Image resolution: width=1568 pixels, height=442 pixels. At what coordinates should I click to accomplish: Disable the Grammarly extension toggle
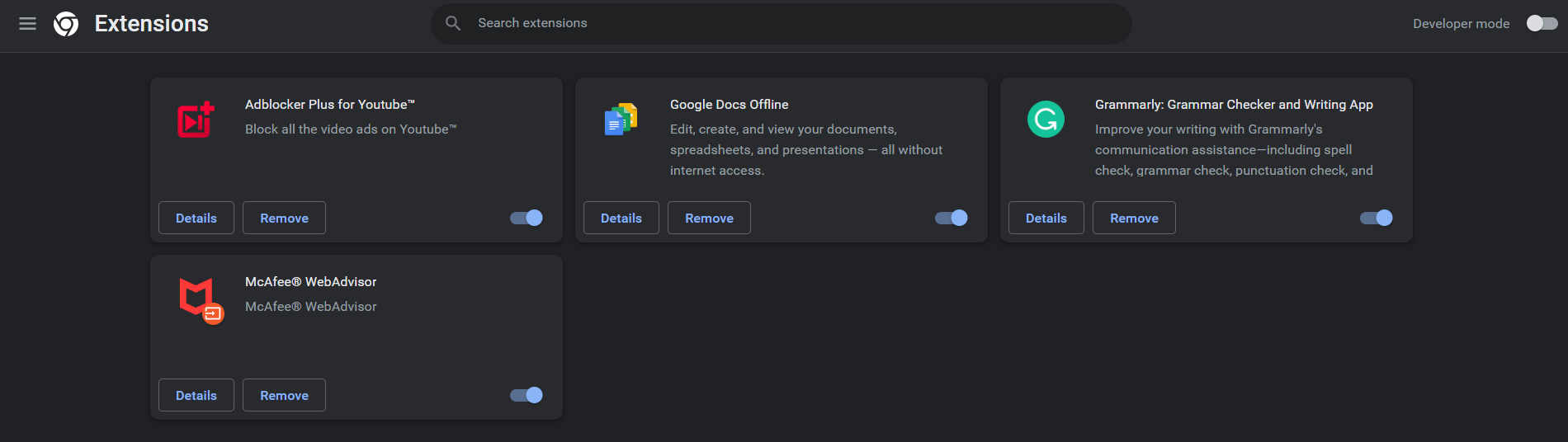(x=1376, y=218)
